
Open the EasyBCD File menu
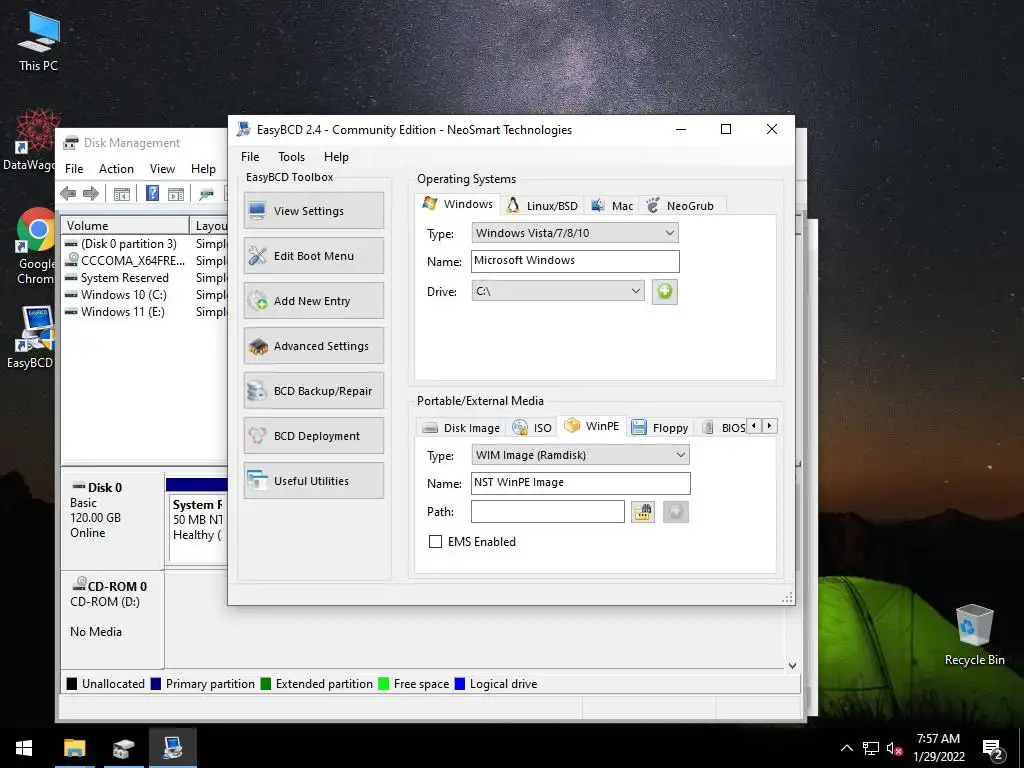pos(250,157)
